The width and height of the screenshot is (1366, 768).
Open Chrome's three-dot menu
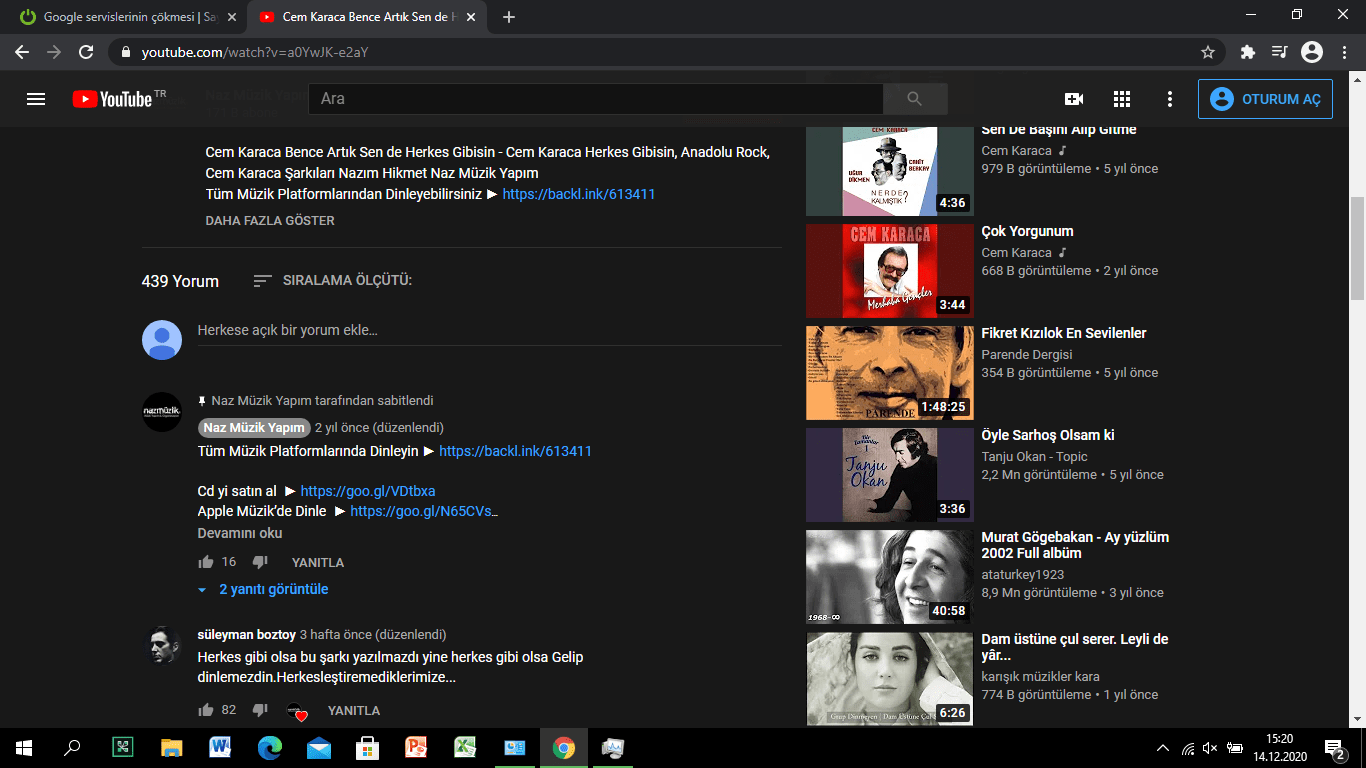coord(1343,52)
